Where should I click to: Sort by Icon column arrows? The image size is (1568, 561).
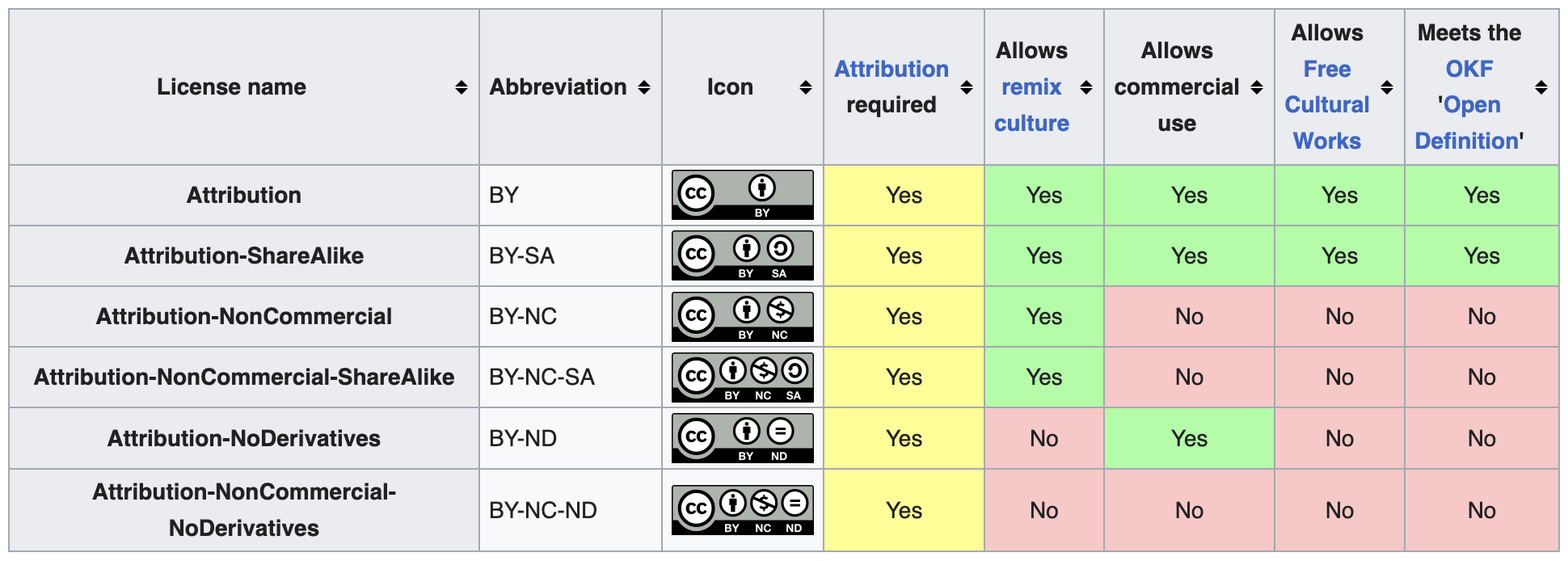806,87
